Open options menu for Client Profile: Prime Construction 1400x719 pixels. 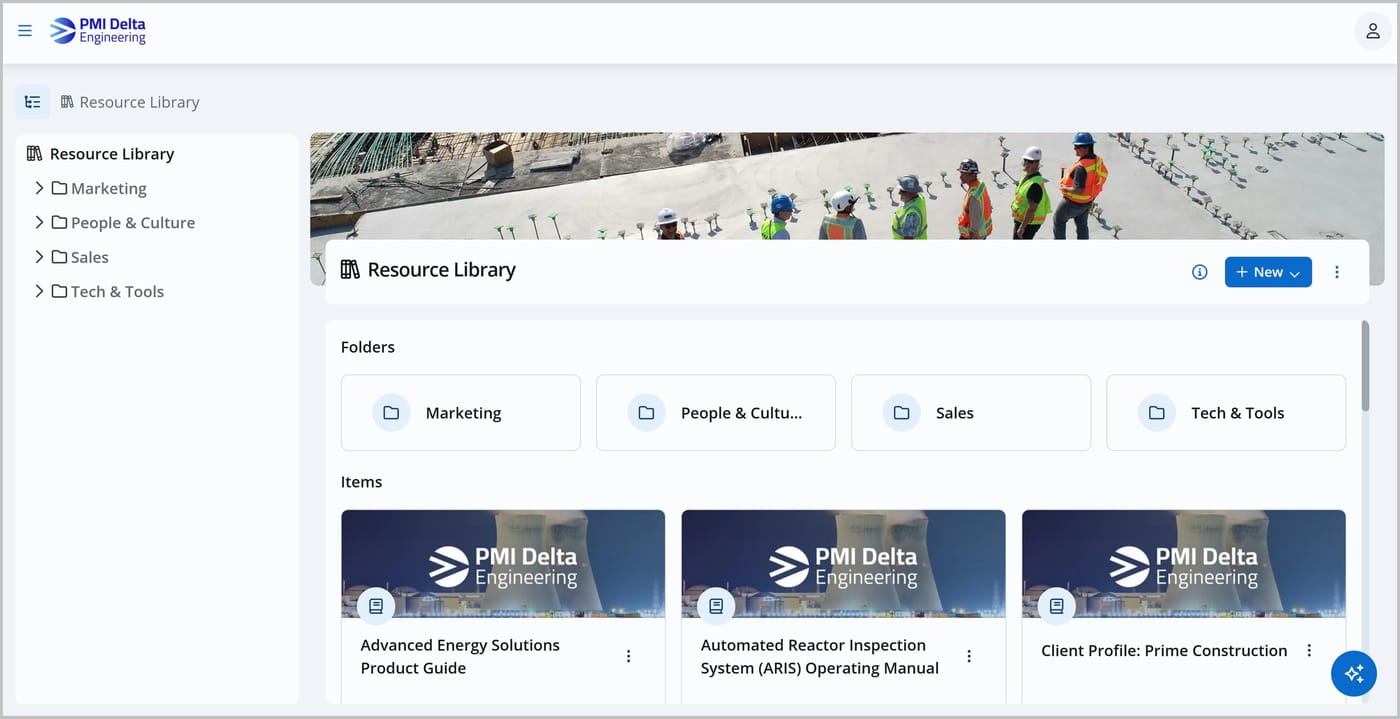click(1309, 651)
